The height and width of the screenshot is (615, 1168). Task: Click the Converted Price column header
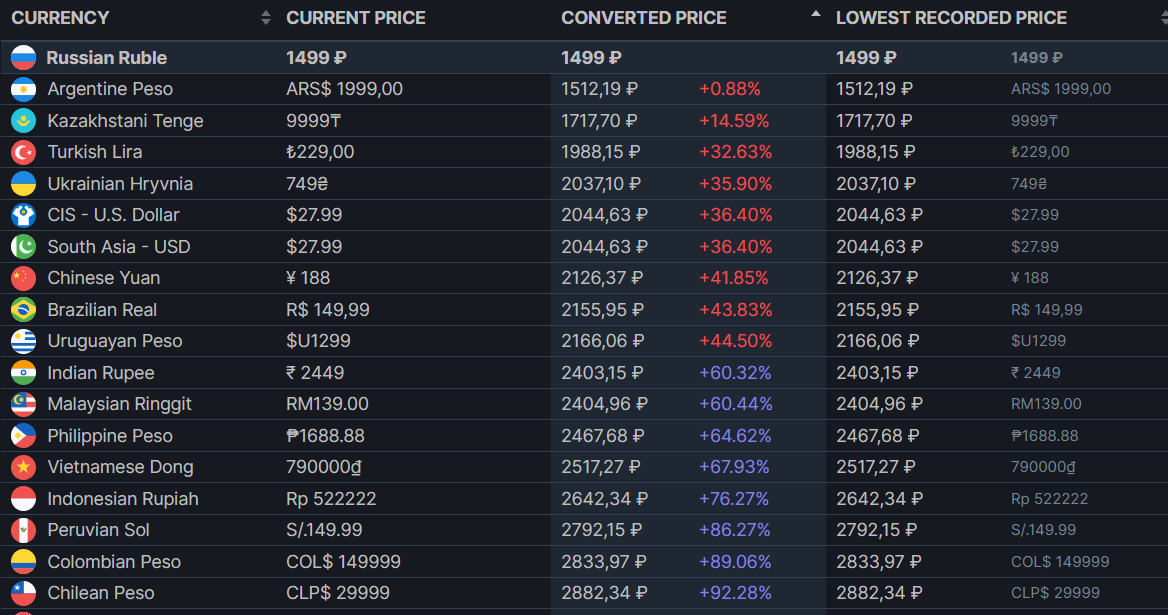(x=644, y=18)
